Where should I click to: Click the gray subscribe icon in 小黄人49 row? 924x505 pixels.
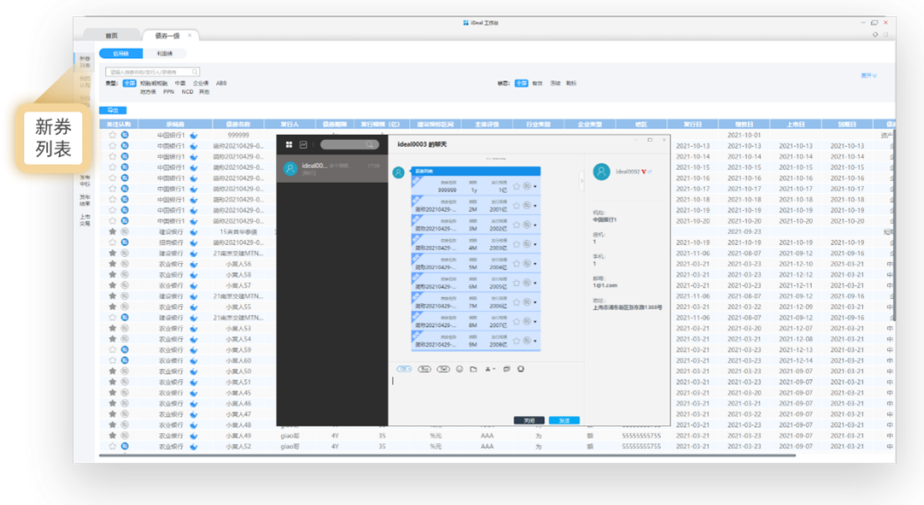pyautogui.click(x=125, y=435)
